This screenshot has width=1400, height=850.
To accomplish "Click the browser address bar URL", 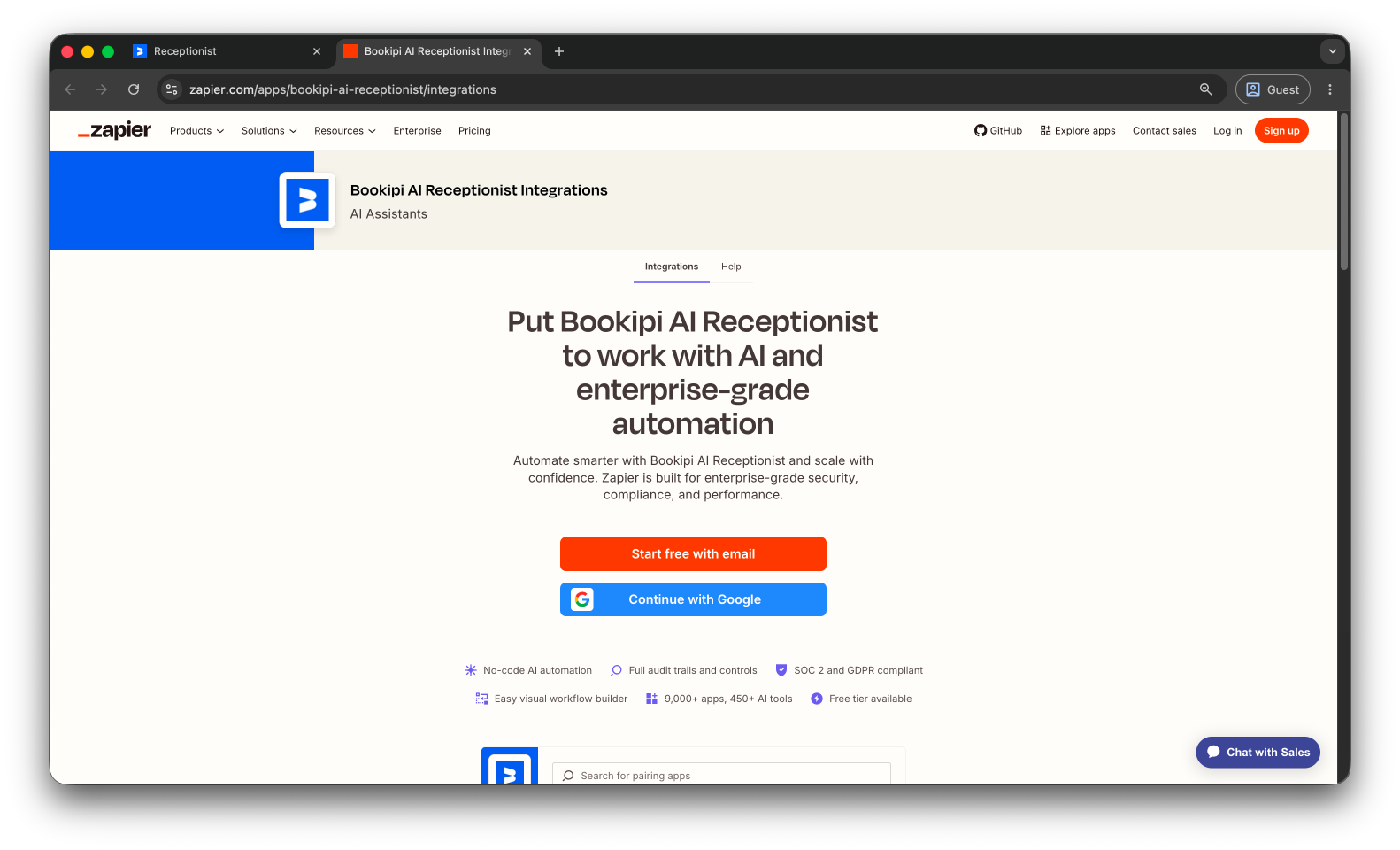I will 342,89.
